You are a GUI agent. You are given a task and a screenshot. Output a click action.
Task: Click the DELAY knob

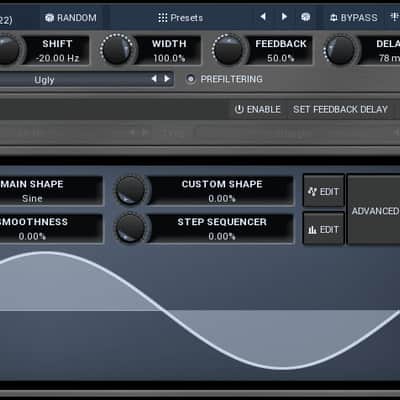340,49
